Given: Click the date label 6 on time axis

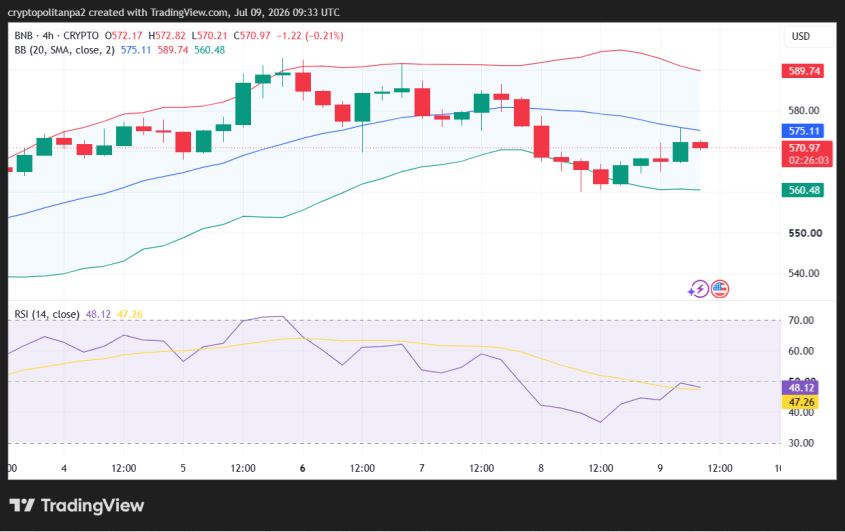Looking at the screenshot, I should 302,468.
